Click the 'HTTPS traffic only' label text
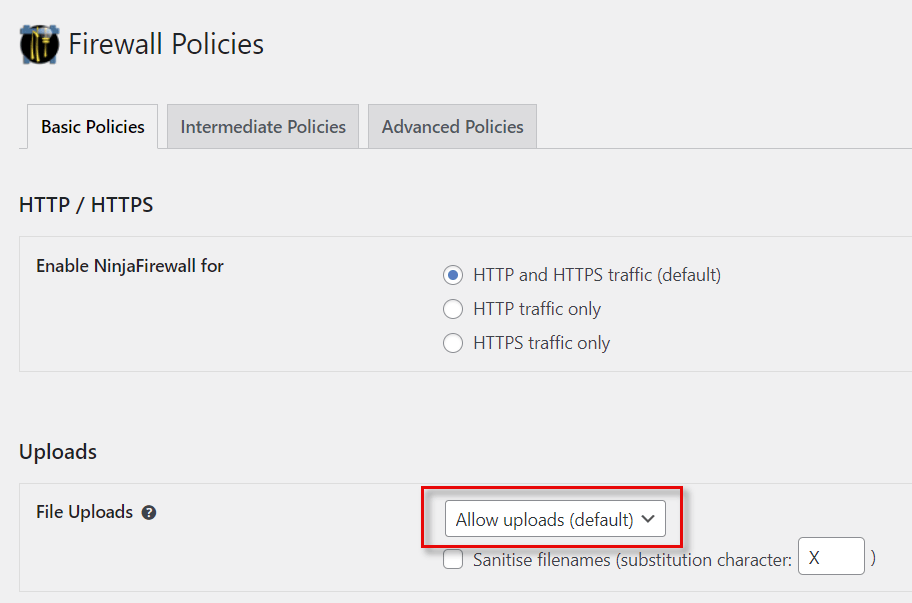This screenshot has height=603, width=912. 541,343
